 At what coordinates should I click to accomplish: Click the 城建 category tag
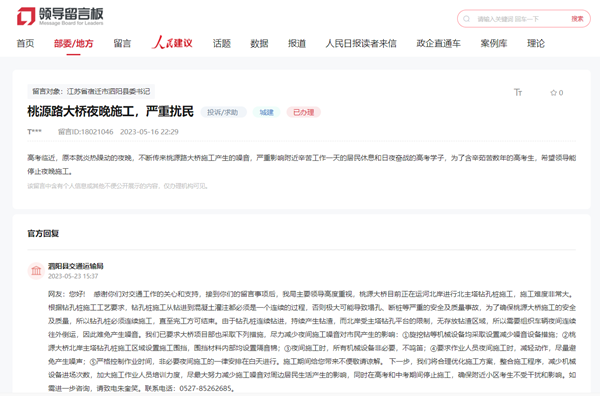(266, 112)
